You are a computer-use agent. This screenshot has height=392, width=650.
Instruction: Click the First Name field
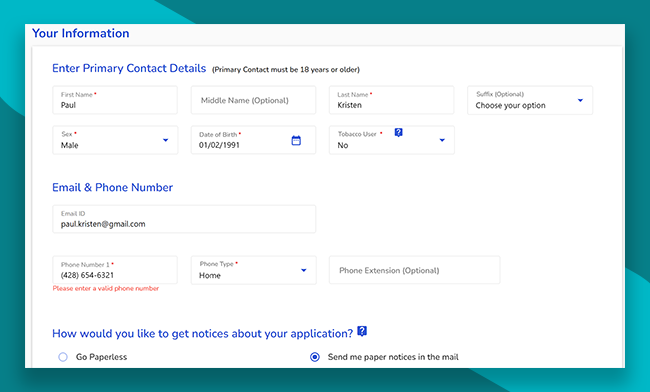pos(115,100)
